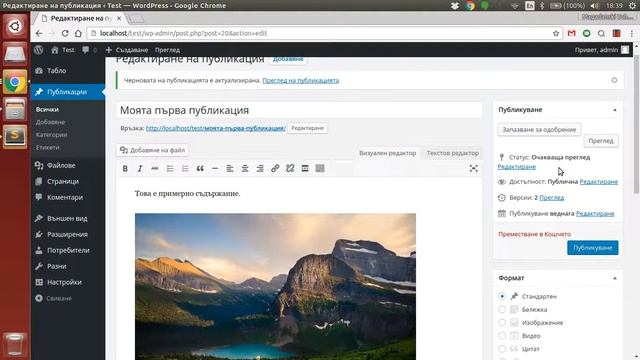640x360 pixels.
Task: Open Разширения plugins menu
Action: [x=67, y=234]
